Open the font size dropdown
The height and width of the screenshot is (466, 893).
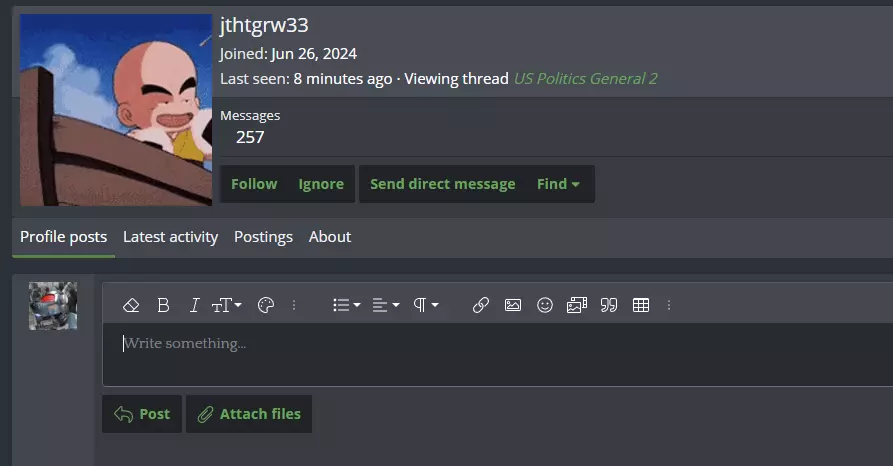click(x=227, y=305)
